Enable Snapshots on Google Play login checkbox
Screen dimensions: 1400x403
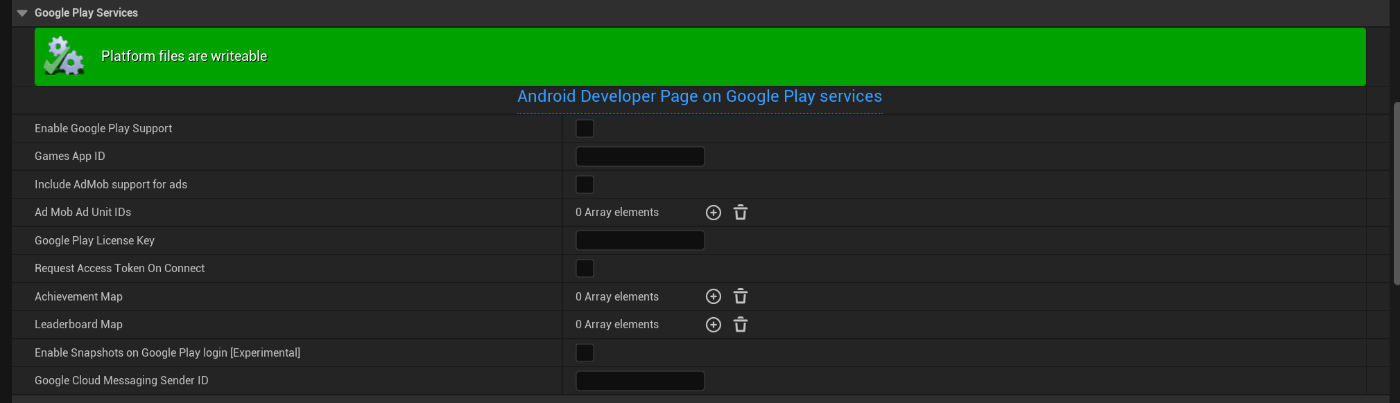click(x=585, y=352)
